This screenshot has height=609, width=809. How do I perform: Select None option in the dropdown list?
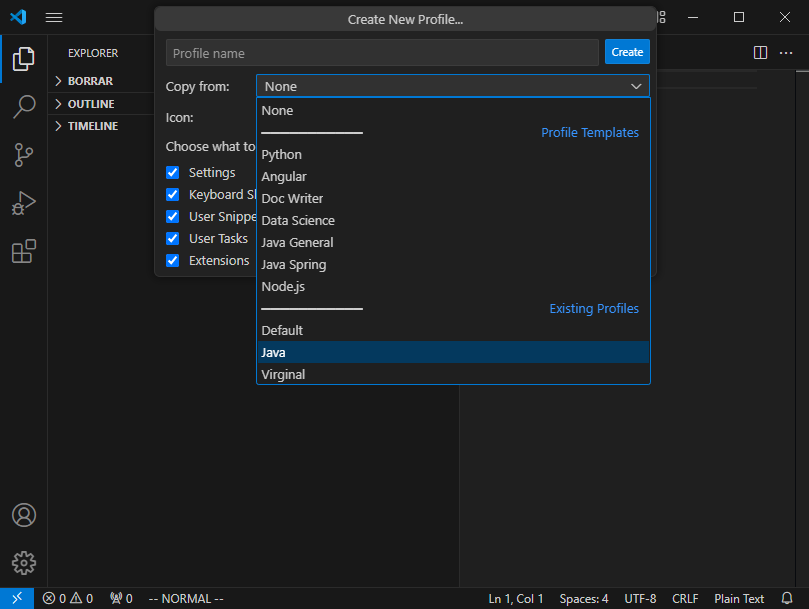pyautogui.click(x=453, y=110)
